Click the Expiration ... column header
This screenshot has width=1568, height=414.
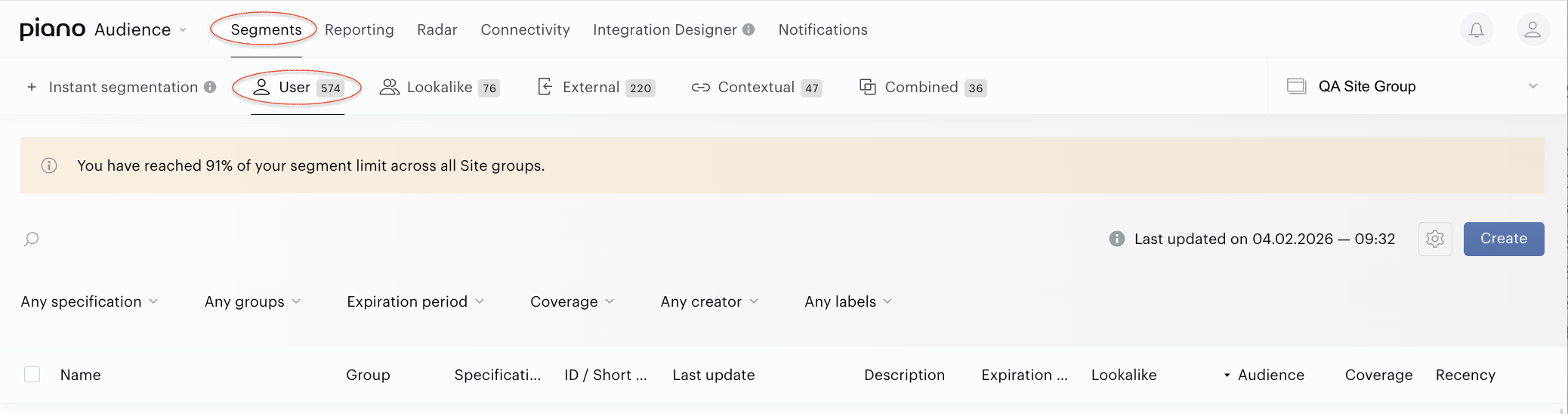click(1024, 375)
